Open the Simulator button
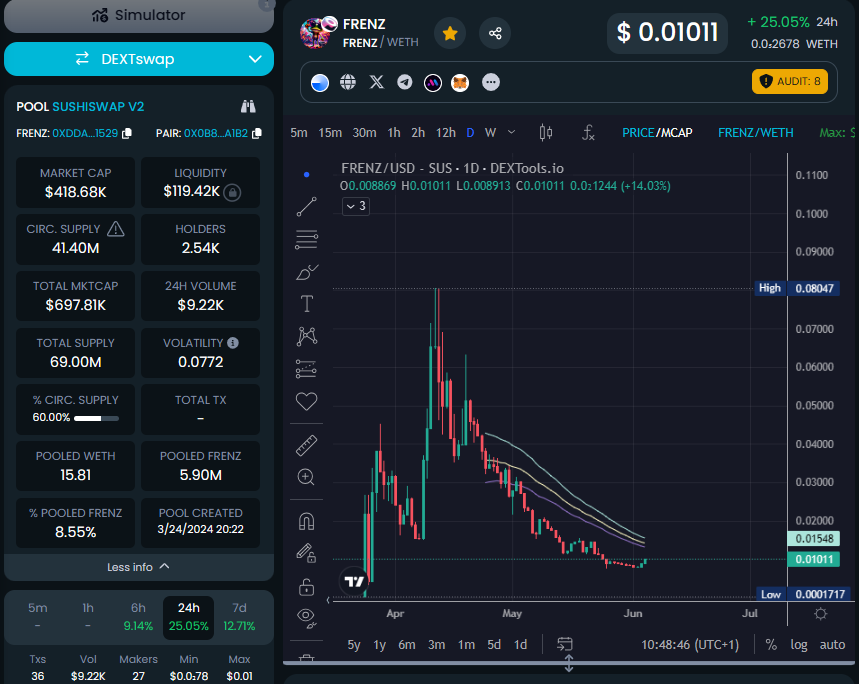Screen dimensions: 859x684 coord(139,15)
